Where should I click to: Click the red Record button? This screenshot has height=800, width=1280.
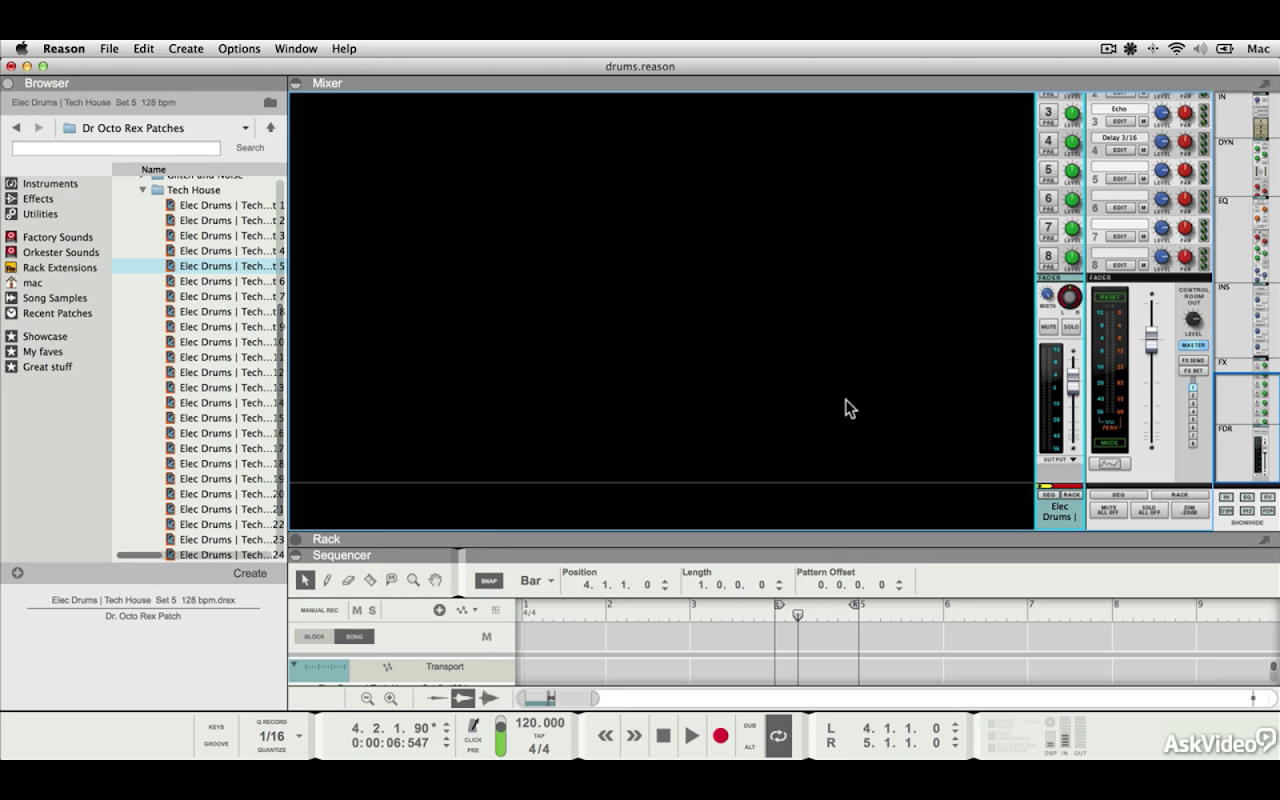(720, 736)
